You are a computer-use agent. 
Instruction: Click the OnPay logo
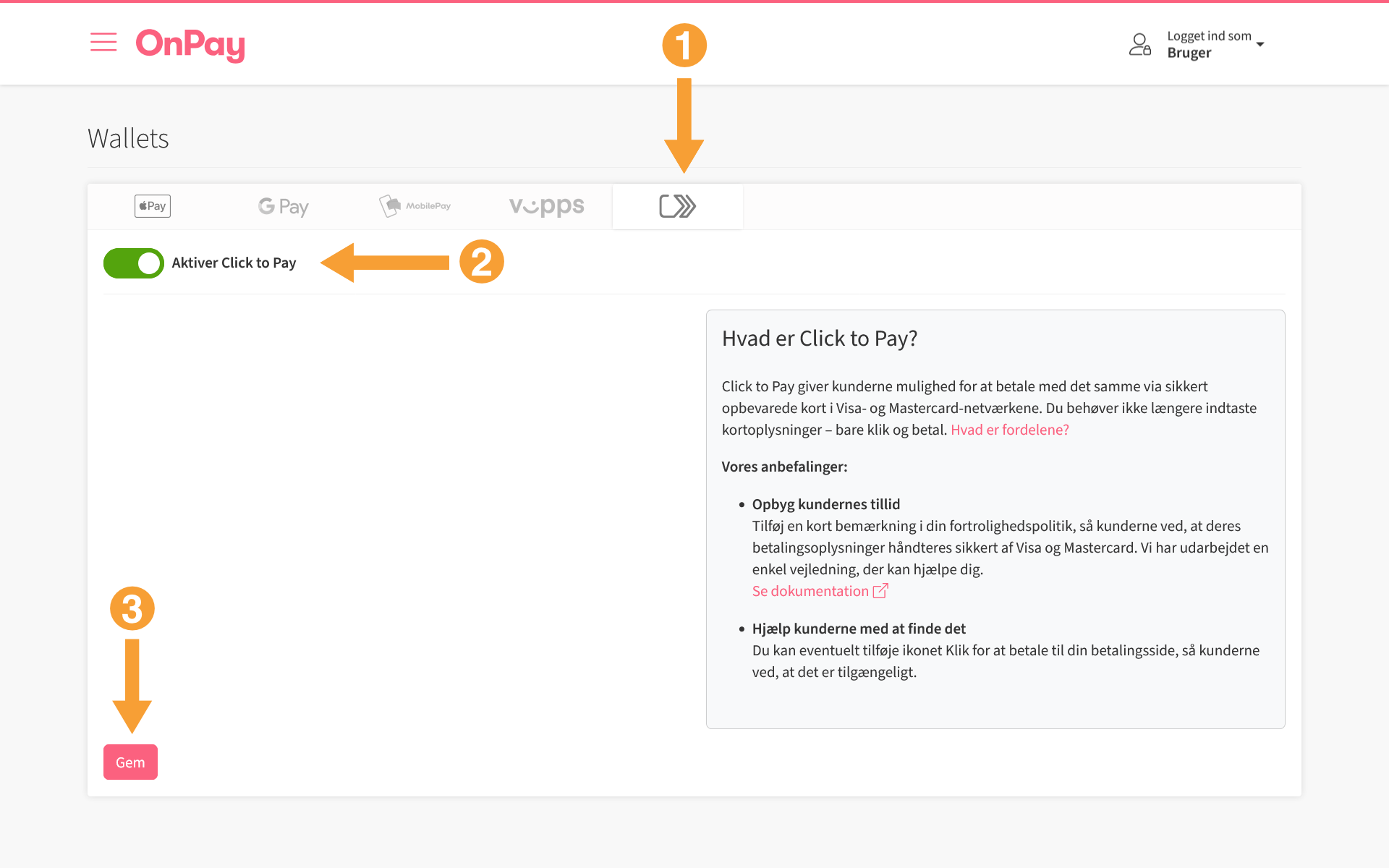pos(190,44)
